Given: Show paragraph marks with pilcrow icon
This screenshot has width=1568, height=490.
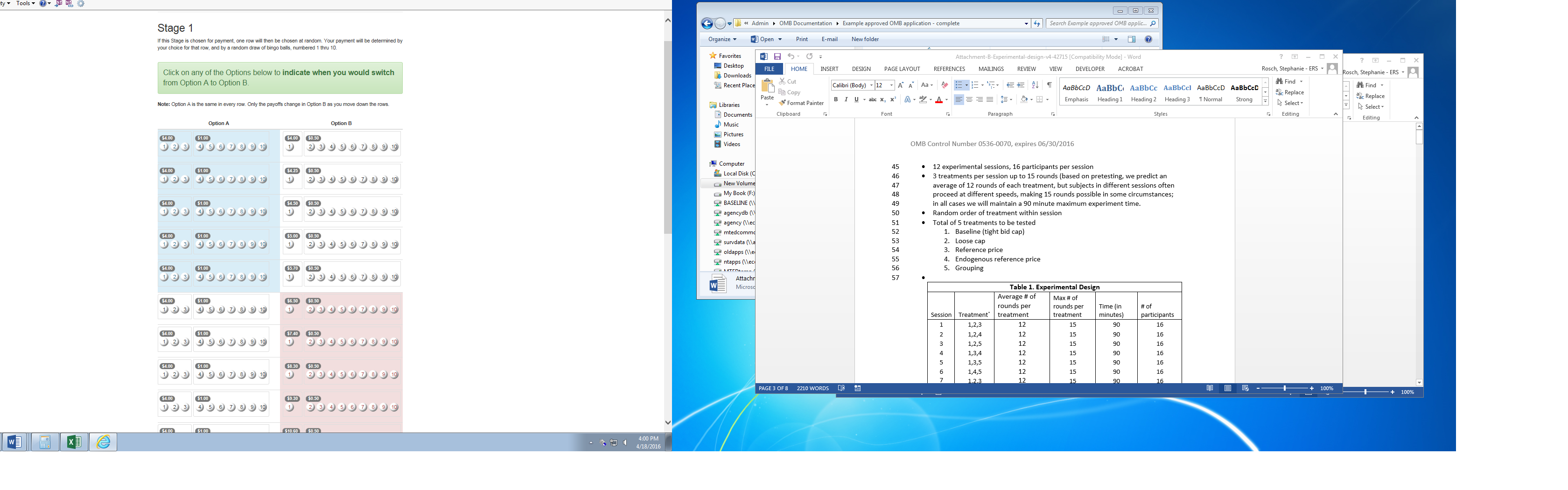Looking at the screenshot, I should tap(1049, 85).
